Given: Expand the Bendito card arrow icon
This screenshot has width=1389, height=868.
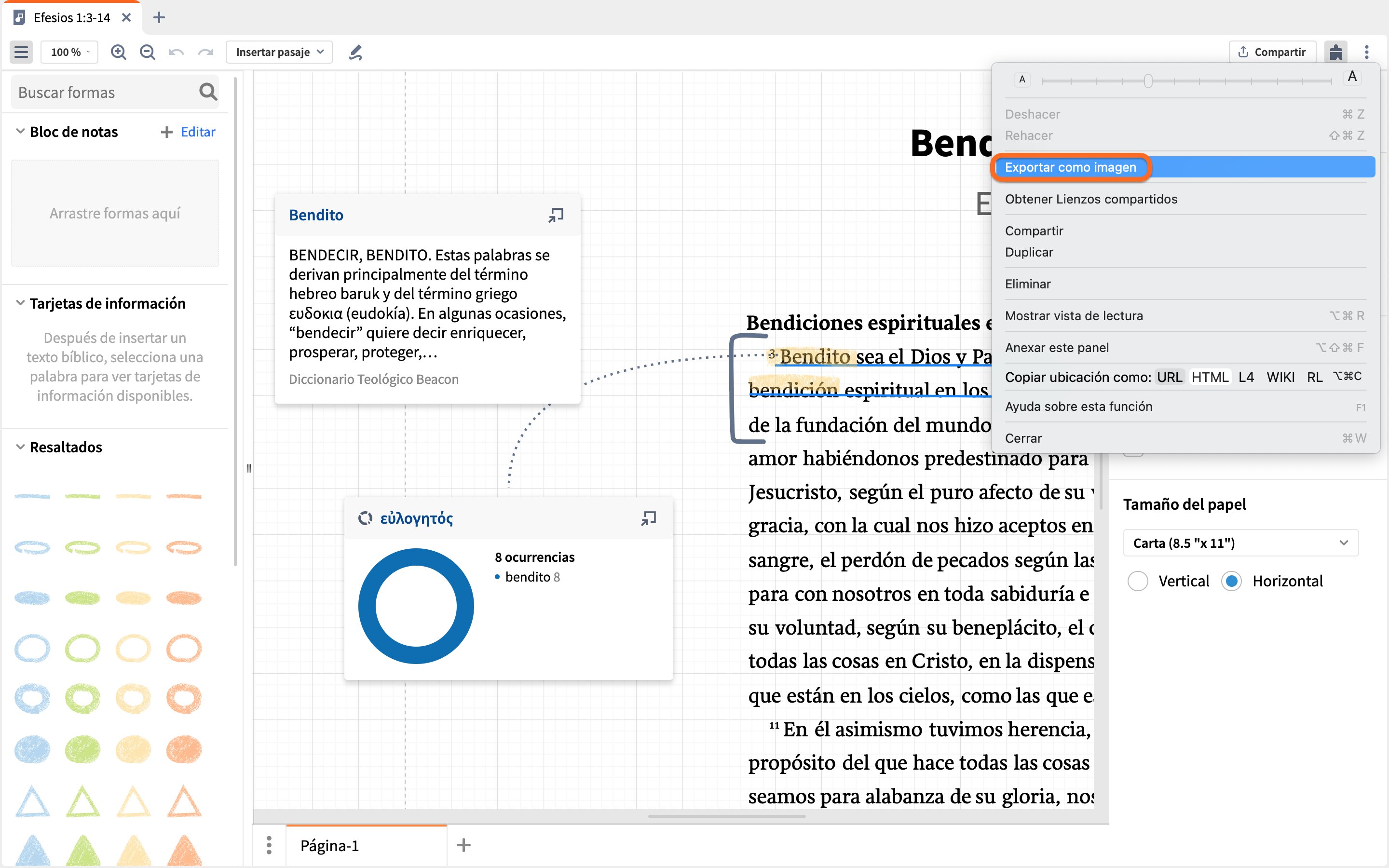Looking at the screenshot, I should [556, 215].
